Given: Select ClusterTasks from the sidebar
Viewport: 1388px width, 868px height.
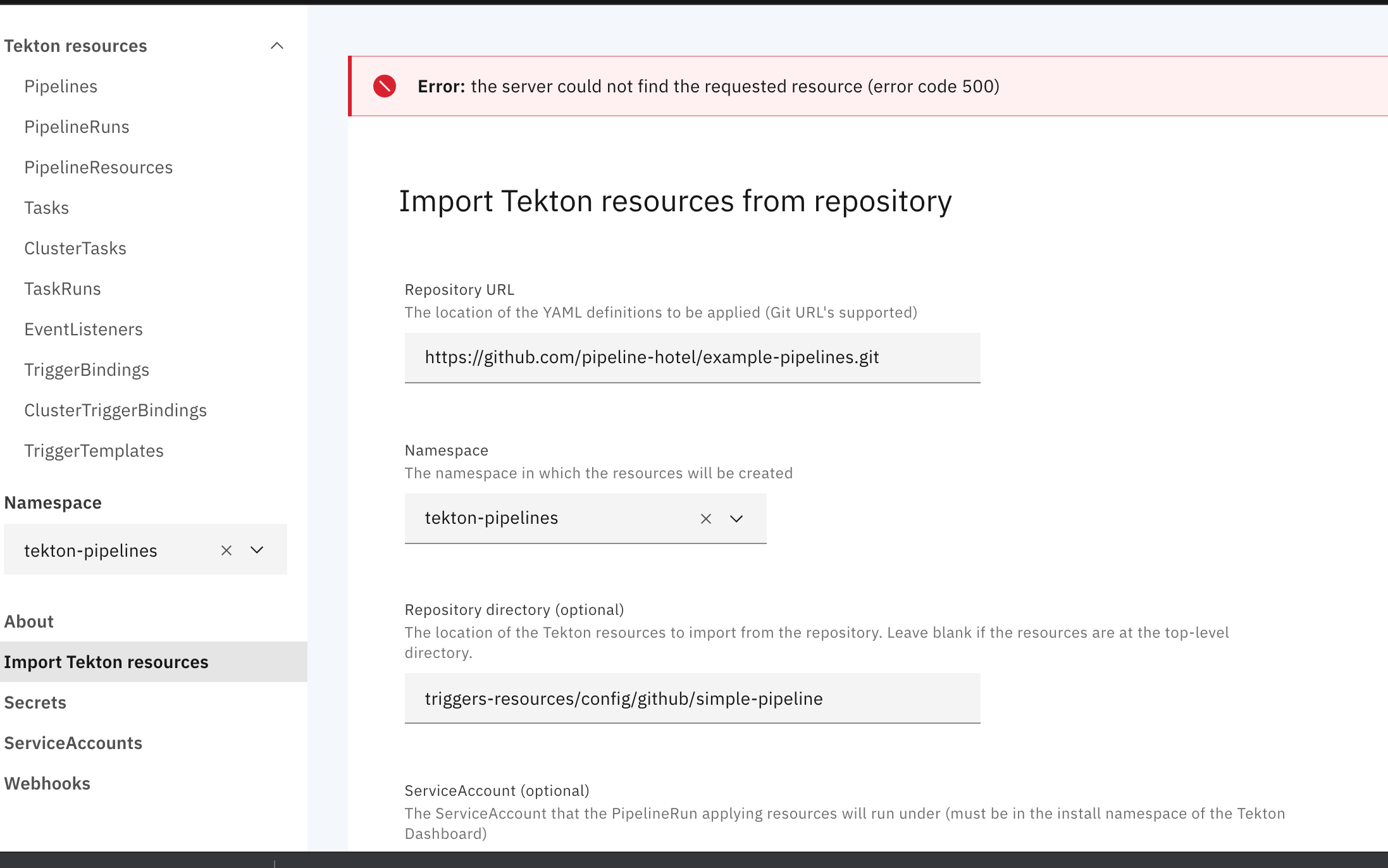Looking at the screenshot, I should click(75, 248).
